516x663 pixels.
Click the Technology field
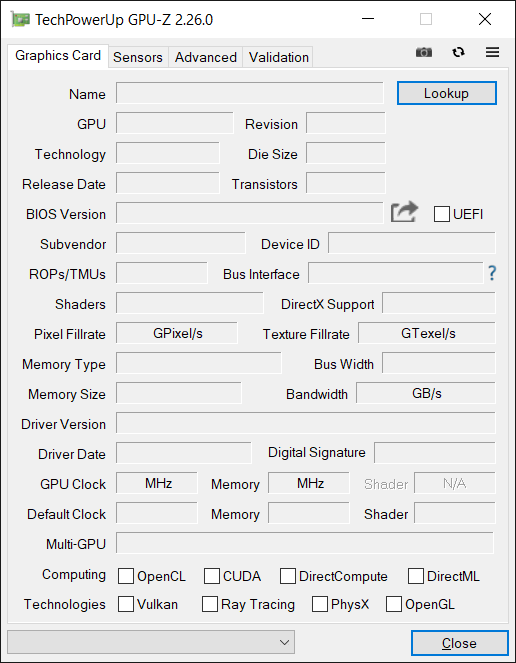pyautogui.click(x=168, y=153)
